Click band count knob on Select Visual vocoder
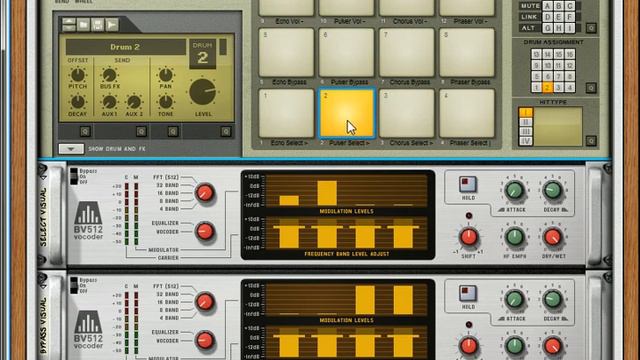The height and width of the screenshot is (360, 640). click(x=204, y=193)
